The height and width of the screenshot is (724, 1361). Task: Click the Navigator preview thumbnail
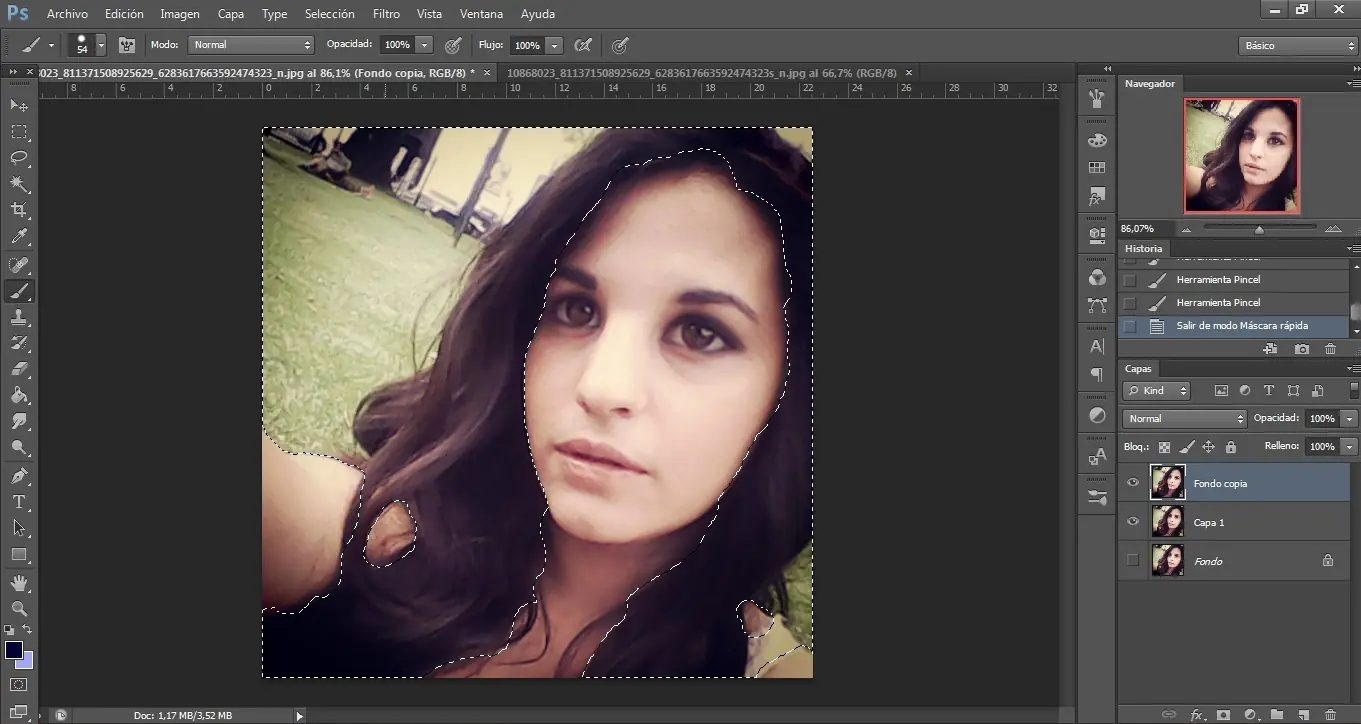click(1241, 155)
